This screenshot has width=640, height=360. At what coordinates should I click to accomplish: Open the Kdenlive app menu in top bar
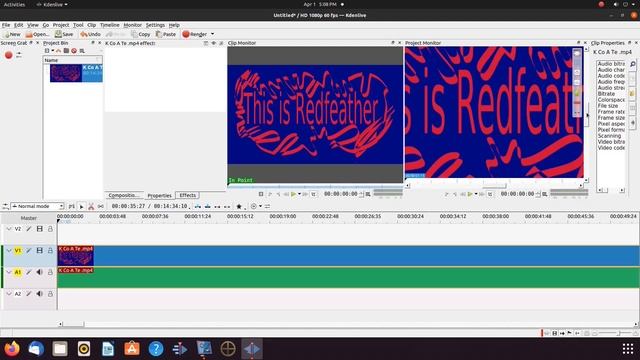pyautogui.click(x=52, y=4)
